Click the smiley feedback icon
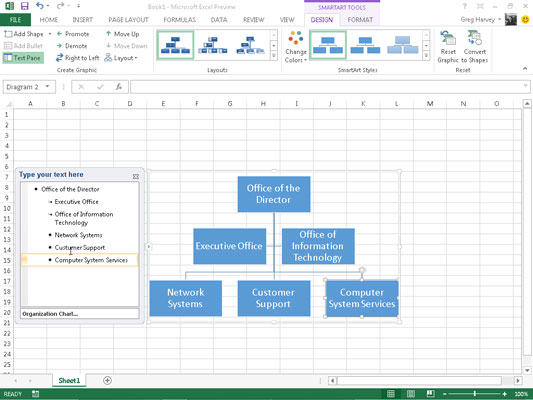The height and width of the screenshot is (400, 533). point(525,20)
